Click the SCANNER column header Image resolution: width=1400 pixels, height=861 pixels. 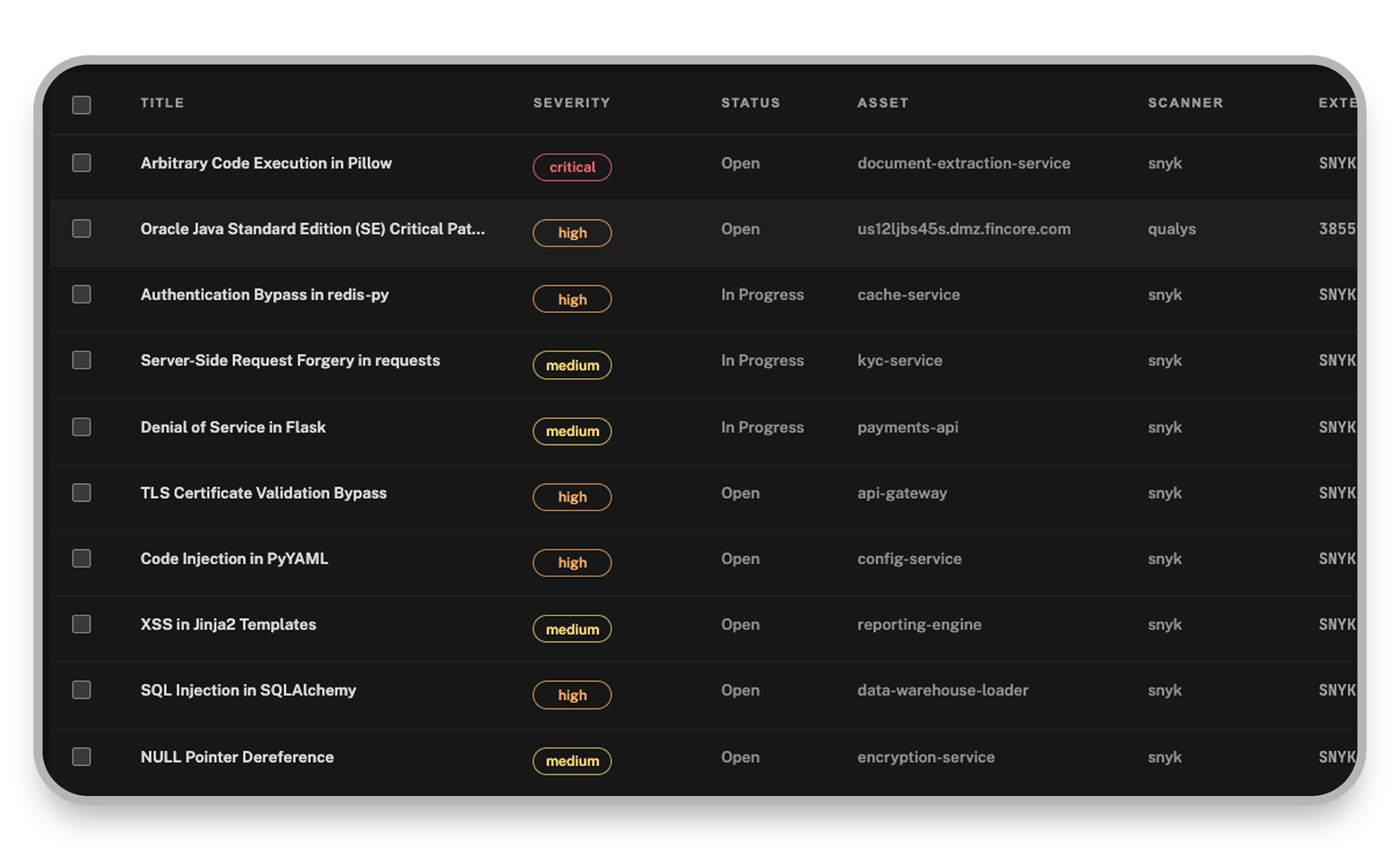pyautogui.click(x=1185, y=103)
